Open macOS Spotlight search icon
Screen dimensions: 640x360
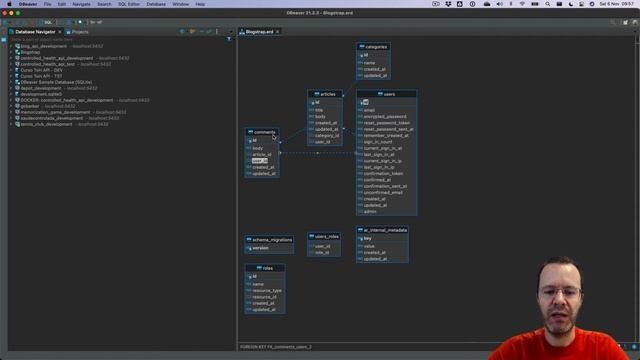click(547, 4)
